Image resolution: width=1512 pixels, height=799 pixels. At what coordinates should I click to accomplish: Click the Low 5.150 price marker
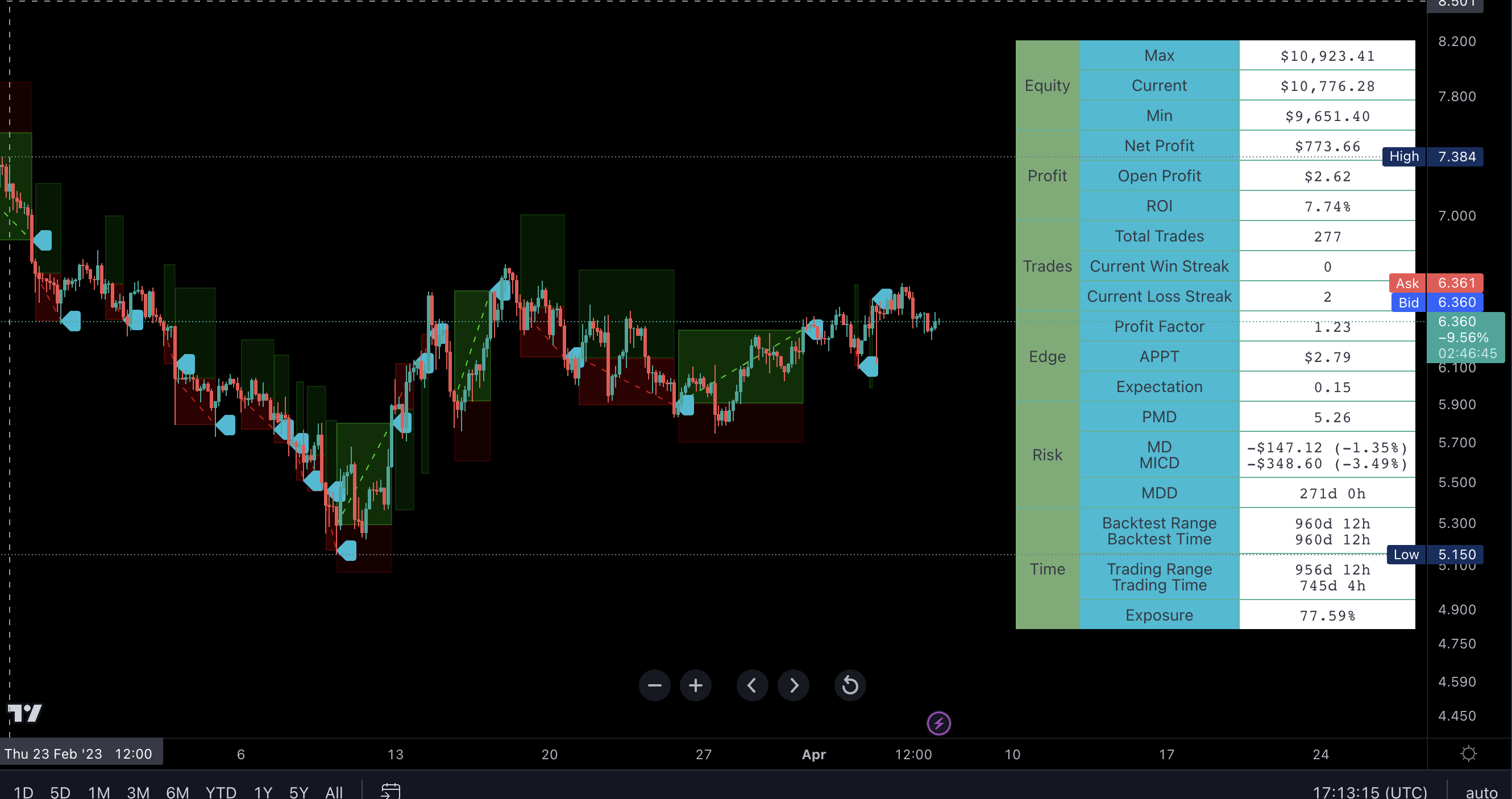point(1435,555)
